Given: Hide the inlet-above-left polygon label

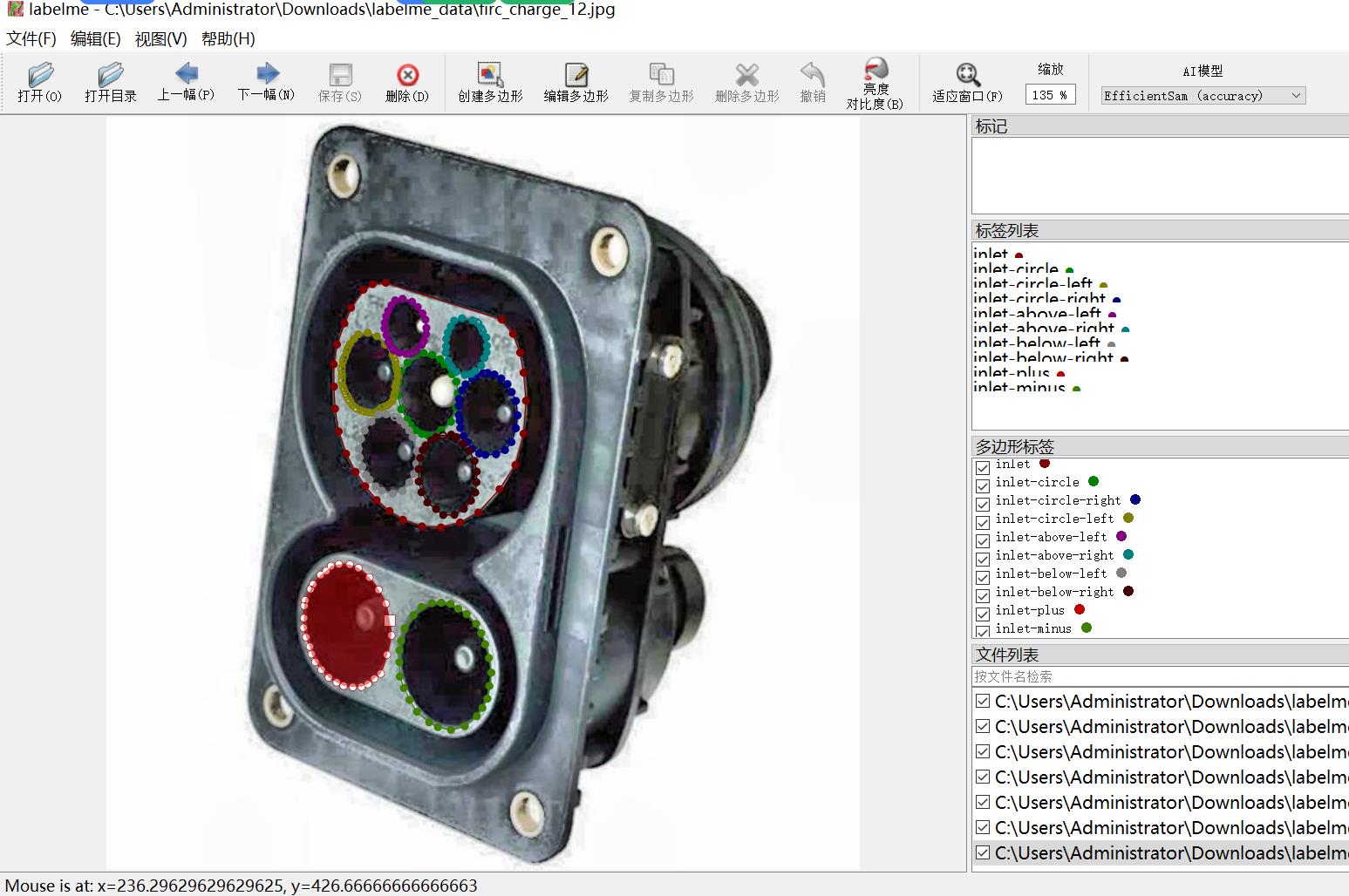Looking at the screenshot, I should (983, 540).
